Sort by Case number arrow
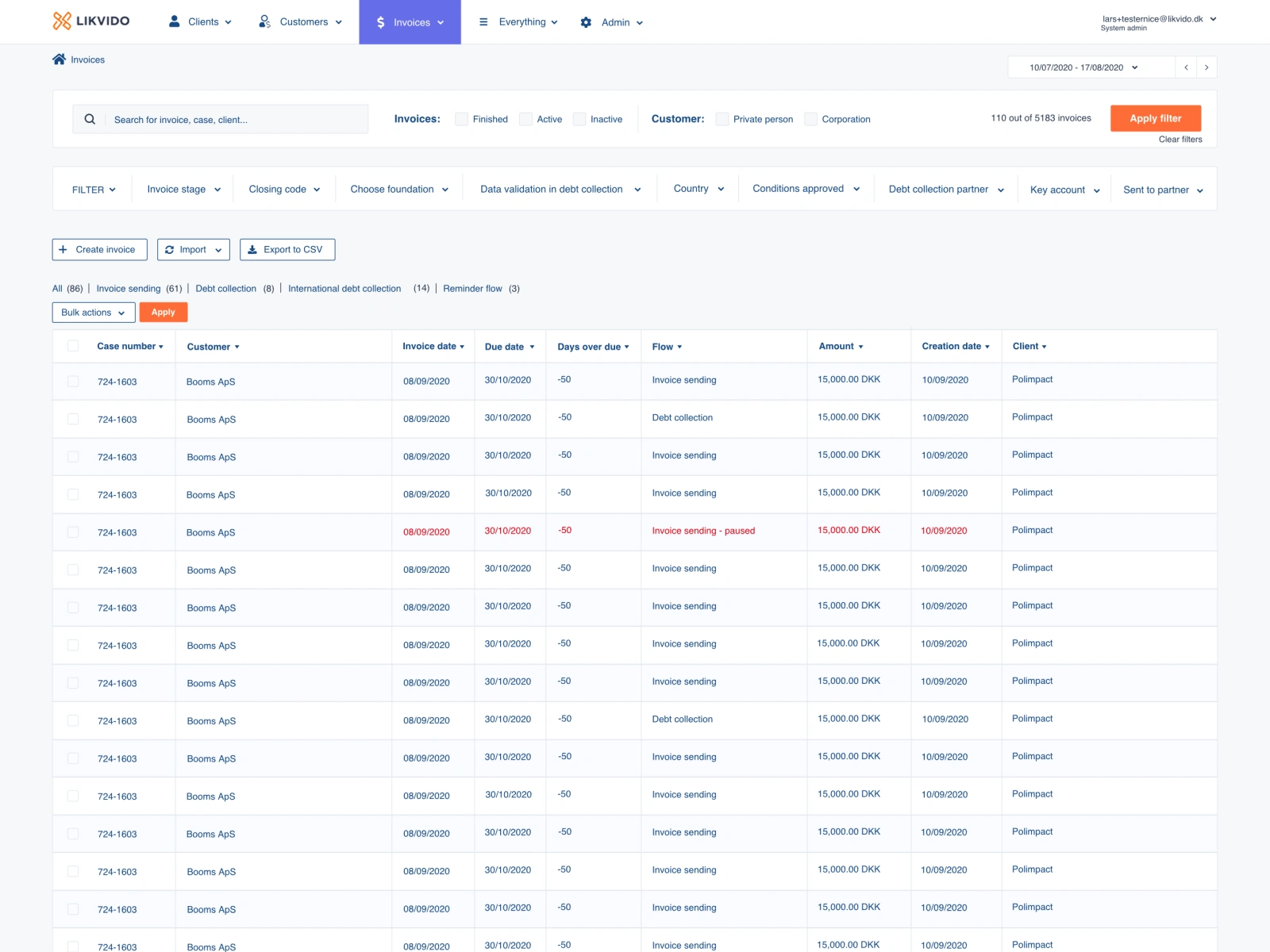This screenshot has width=1270, height=952. point(161,347)
